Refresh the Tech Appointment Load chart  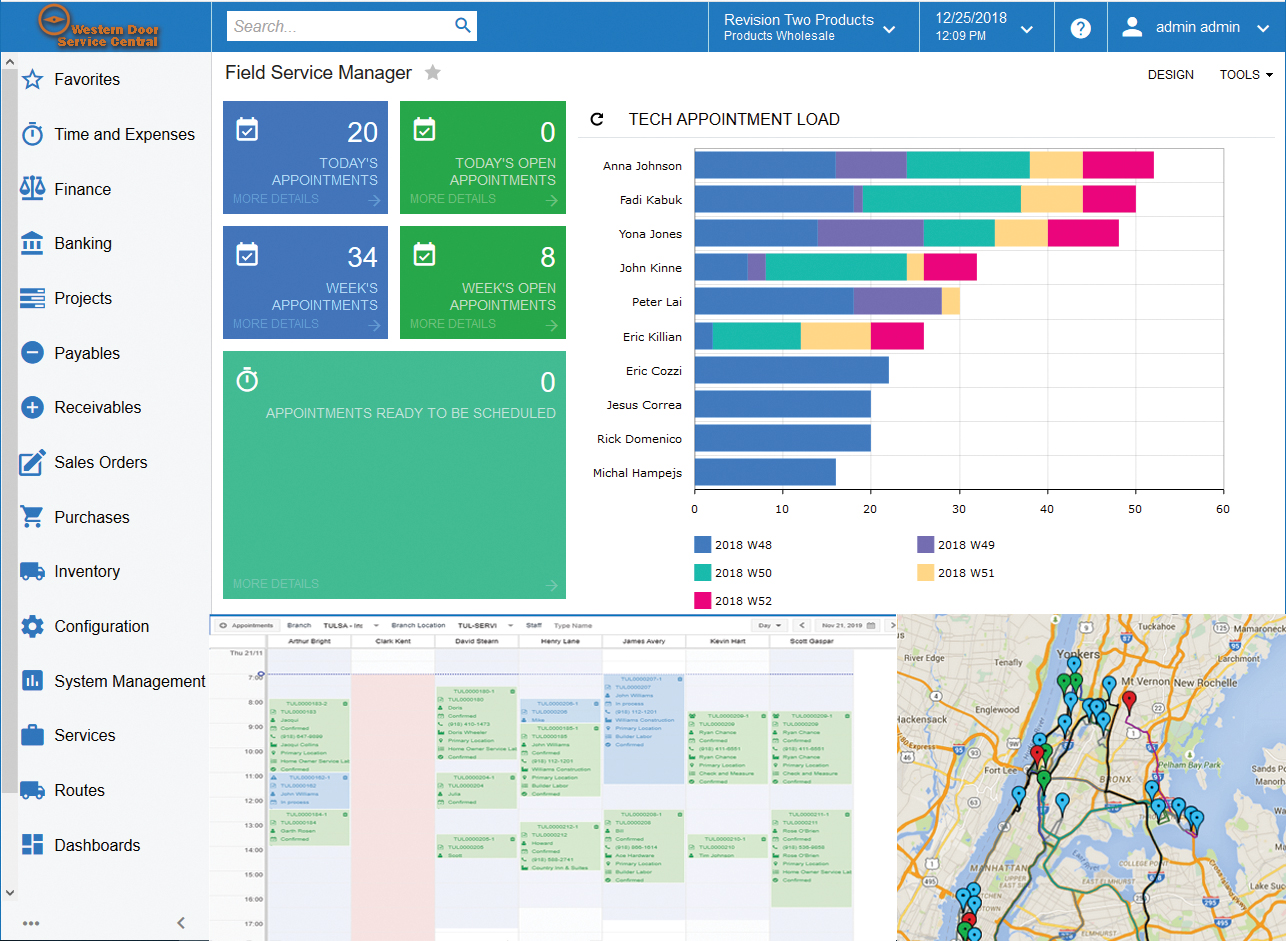click(597, 120)
